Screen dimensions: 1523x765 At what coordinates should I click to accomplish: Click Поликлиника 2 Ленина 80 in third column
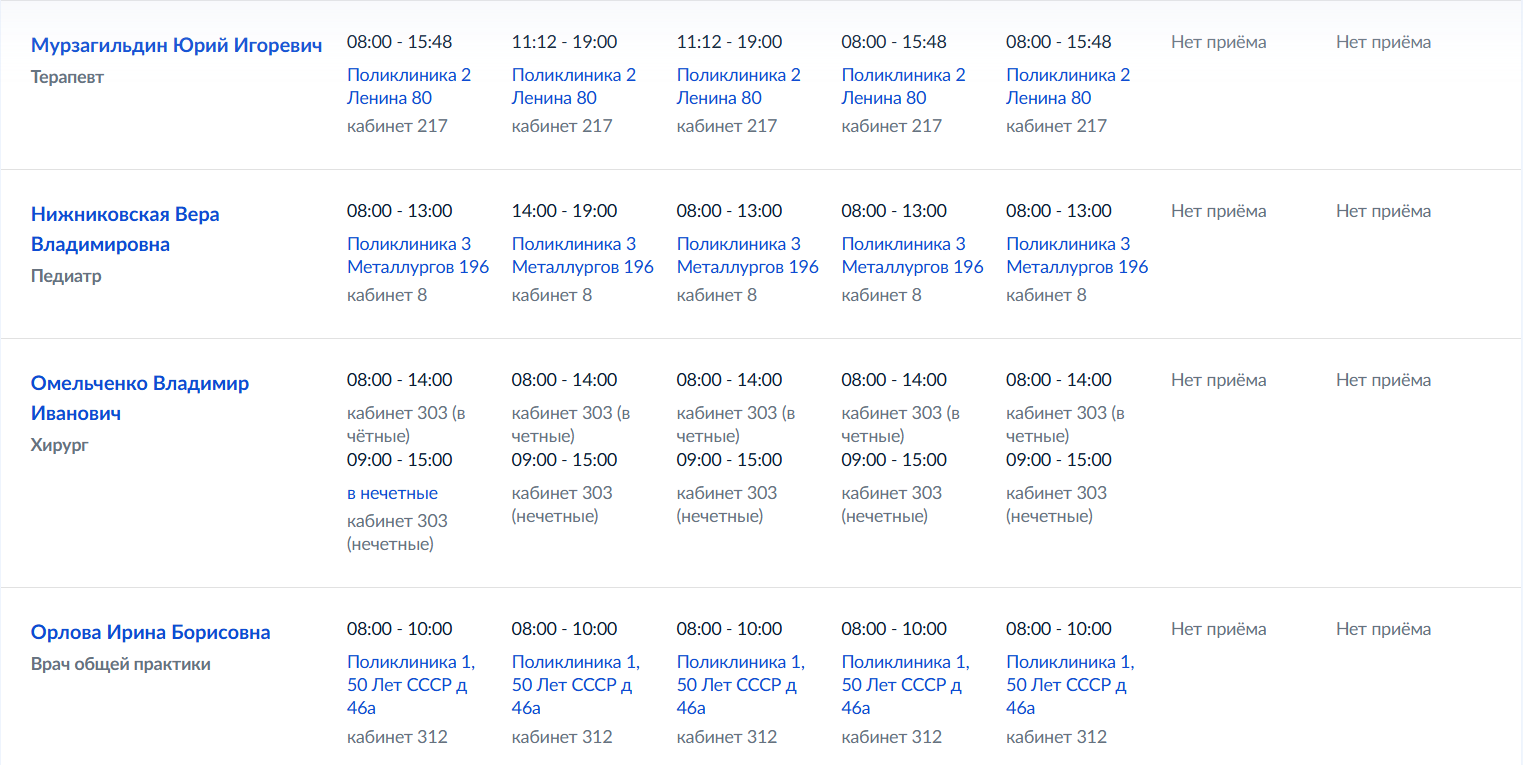tap(739, 86)
